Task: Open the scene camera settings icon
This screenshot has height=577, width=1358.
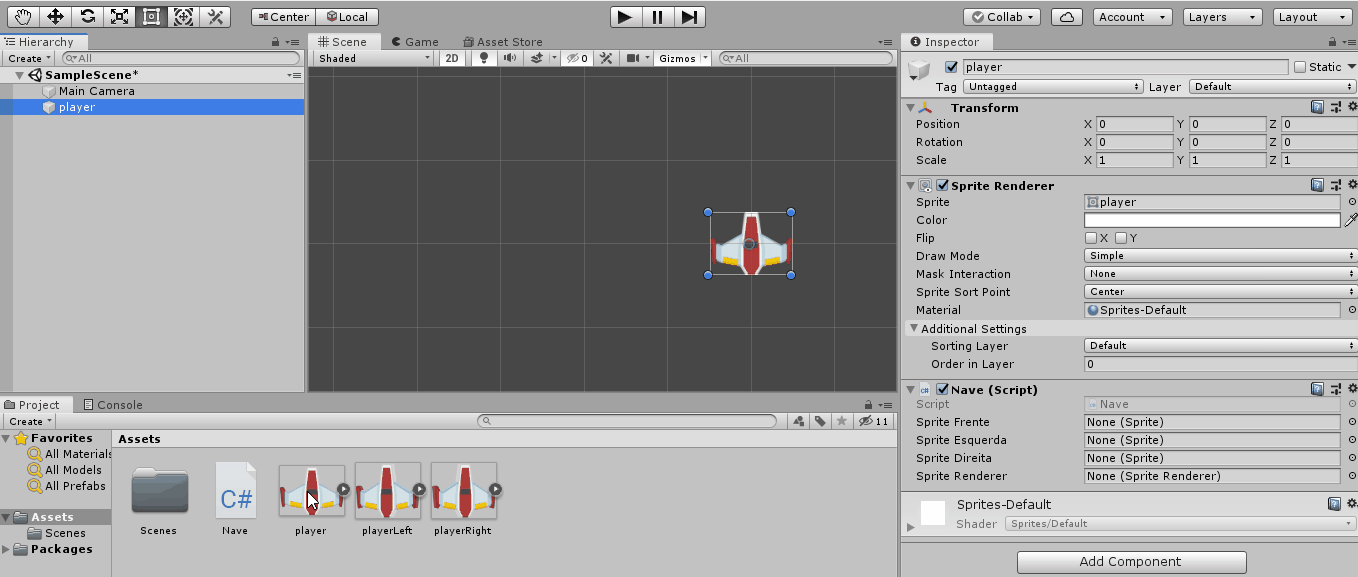Action: coord(635,58)
